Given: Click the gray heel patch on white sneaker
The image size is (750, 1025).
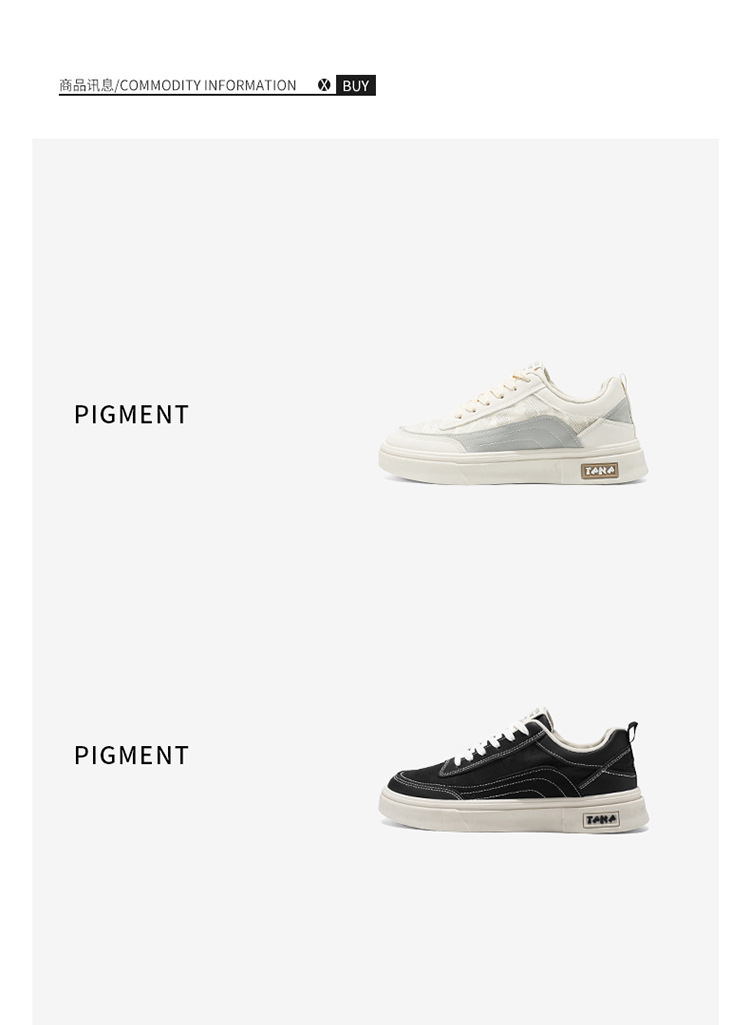Looking at the screenshot, I should [x=619, y=411].
